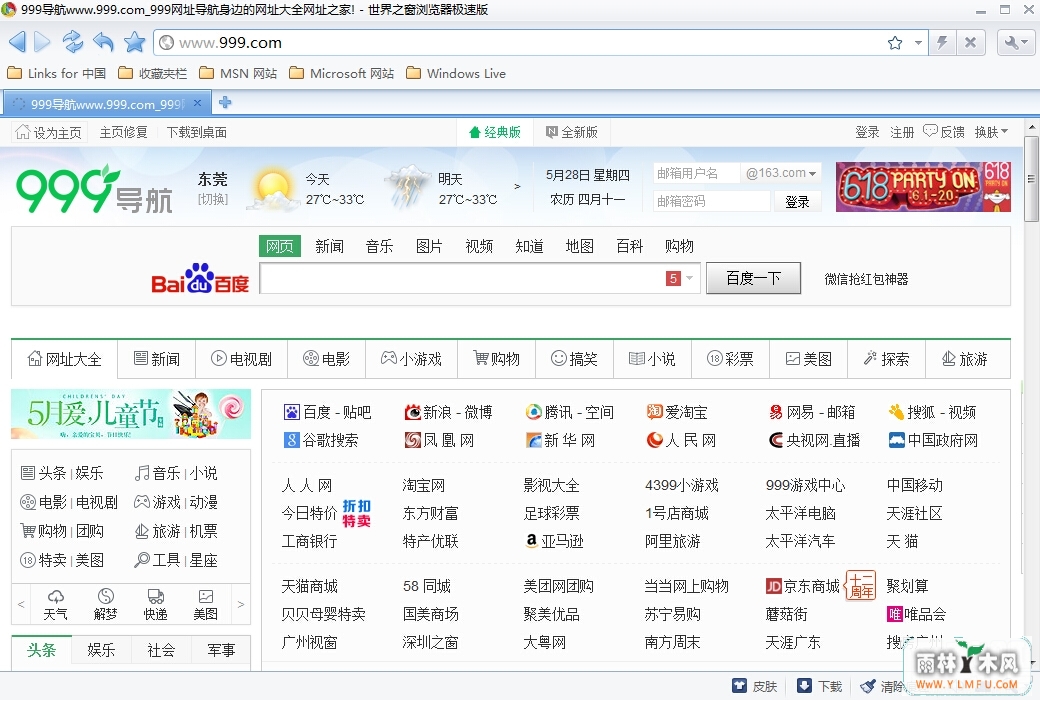Select the 音乐 search category
Image resolution: width=1040 pixels, height=701 pixels.
(379, 247)
